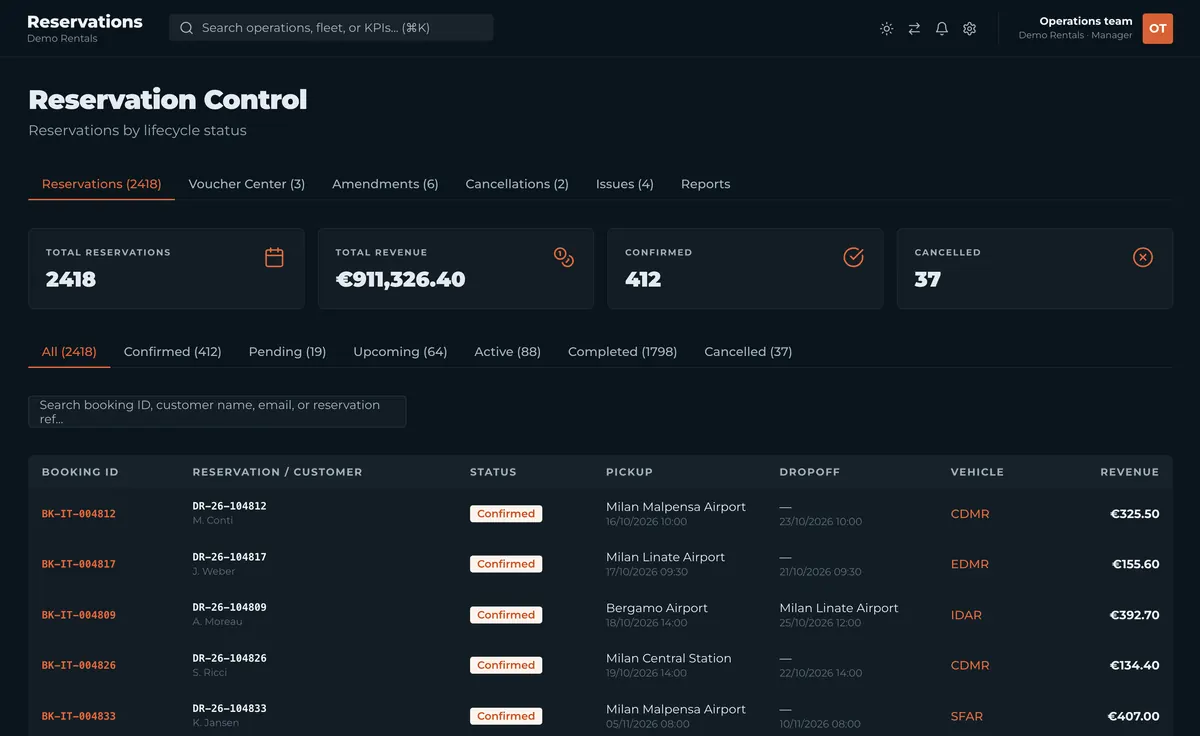Click Milan Linate Airport dropoff cell
The image size is (1200, 736).
pyautogui.click(x=838, y=608)
